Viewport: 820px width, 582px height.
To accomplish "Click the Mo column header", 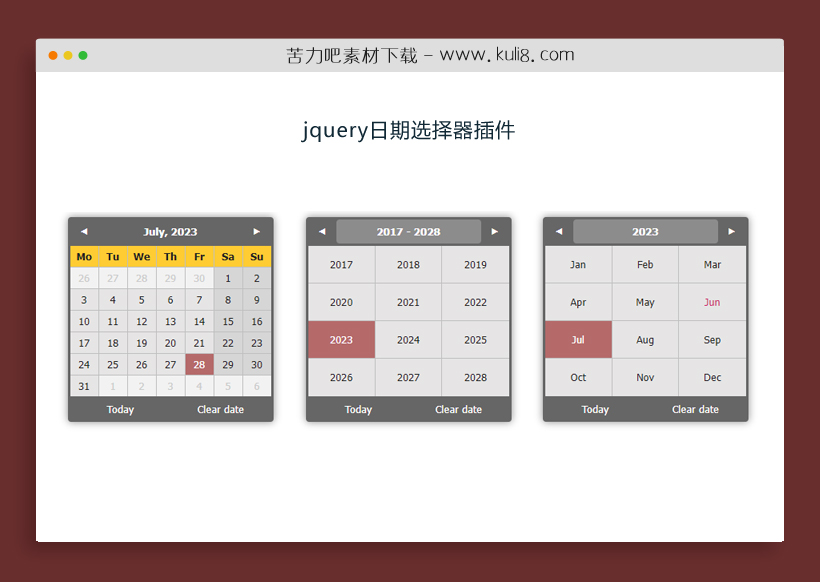I will point(84,256).
